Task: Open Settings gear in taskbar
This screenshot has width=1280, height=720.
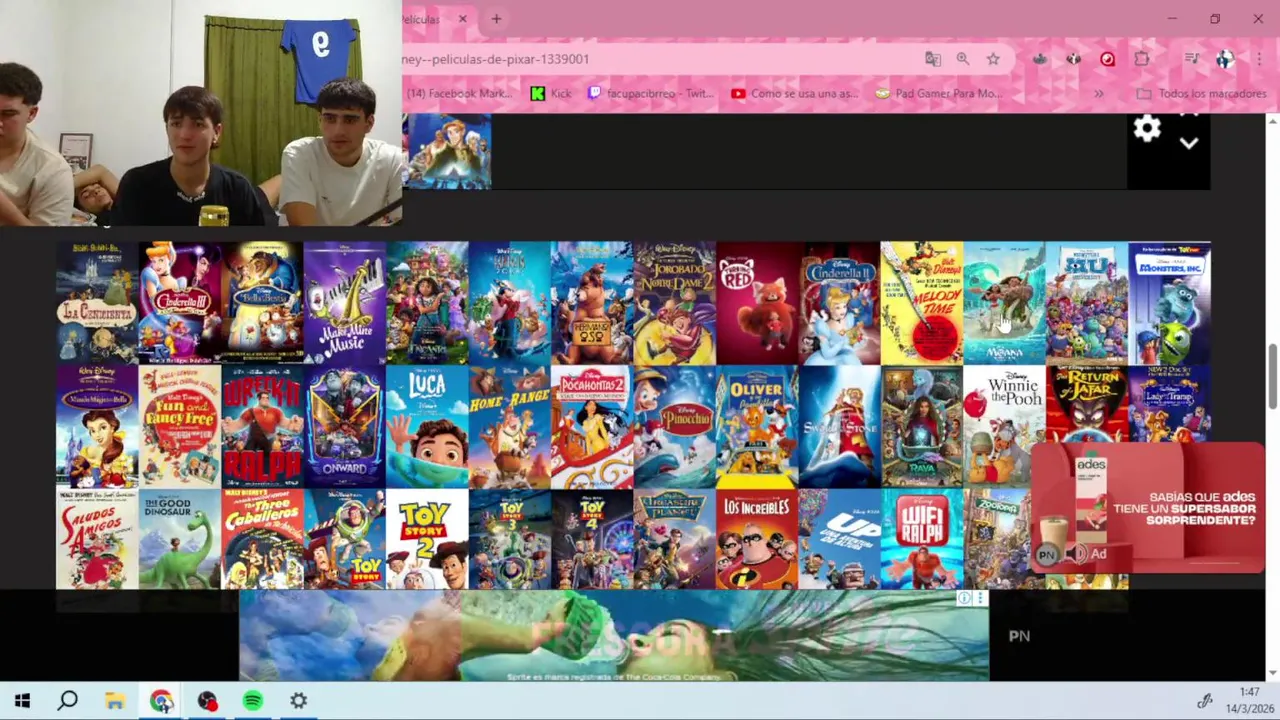Action: point(299,701)
